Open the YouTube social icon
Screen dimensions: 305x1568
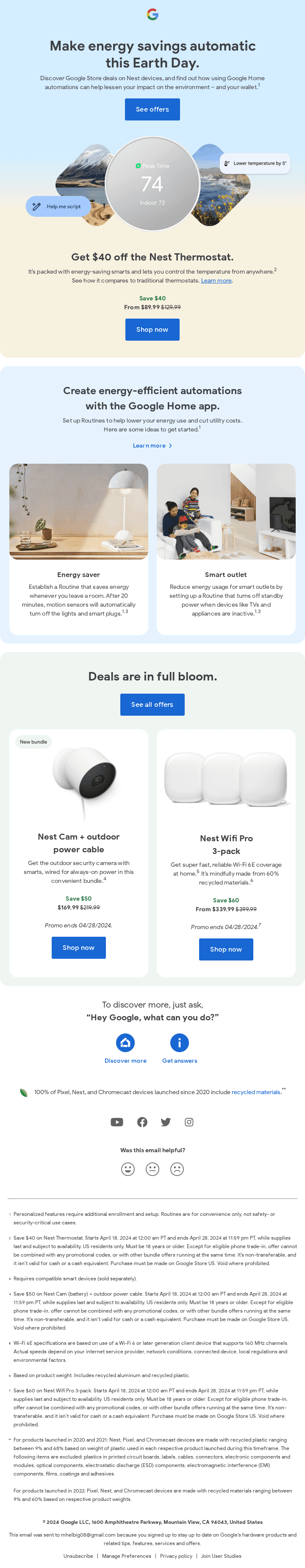tap(116, 1122)
